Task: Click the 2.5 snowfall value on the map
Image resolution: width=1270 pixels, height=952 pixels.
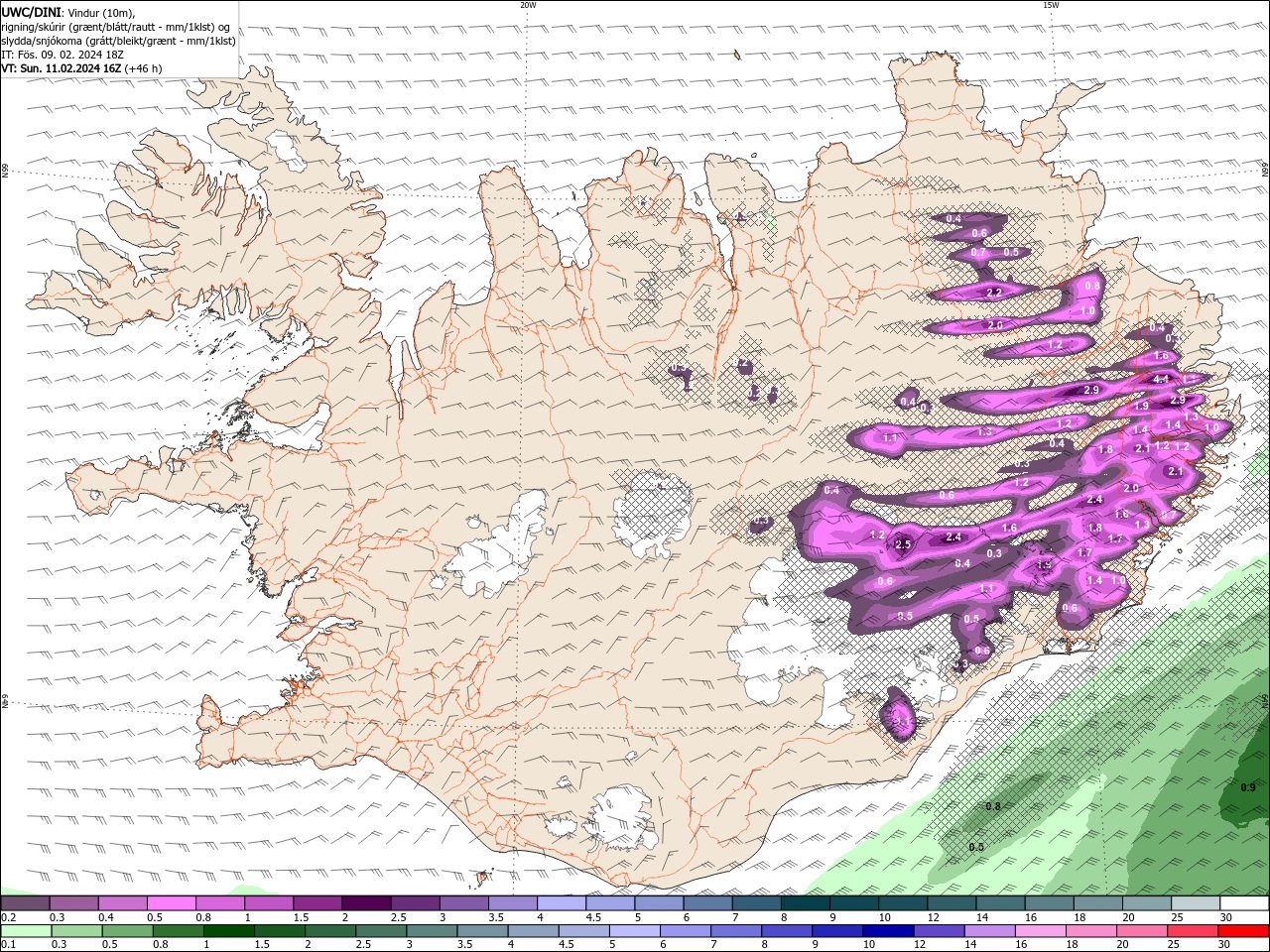Action: coord(903,544)
